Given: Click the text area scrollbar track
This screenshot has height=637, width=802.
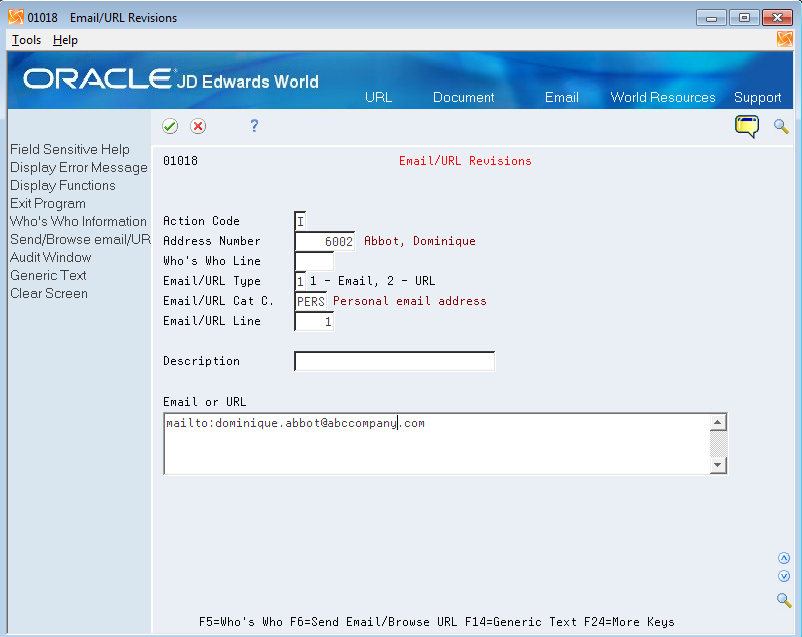Looking at the screenshot, I should 718,444.
